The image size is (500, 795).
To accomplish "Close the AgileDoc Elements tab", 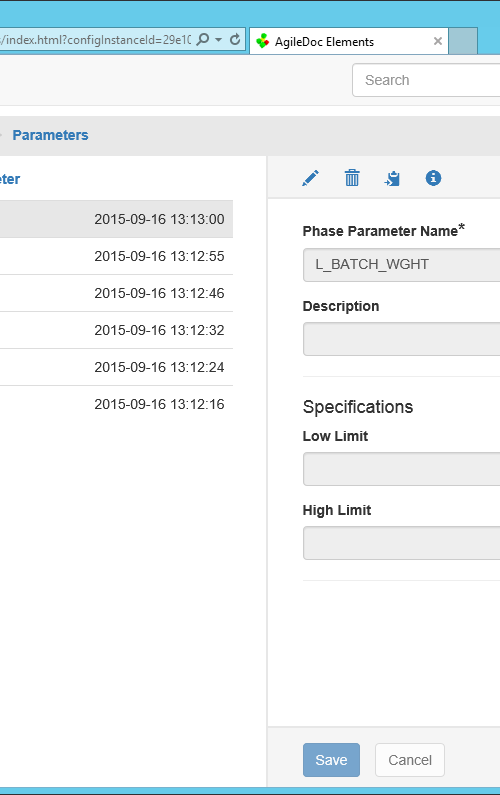I will click(x=438, y=41).
